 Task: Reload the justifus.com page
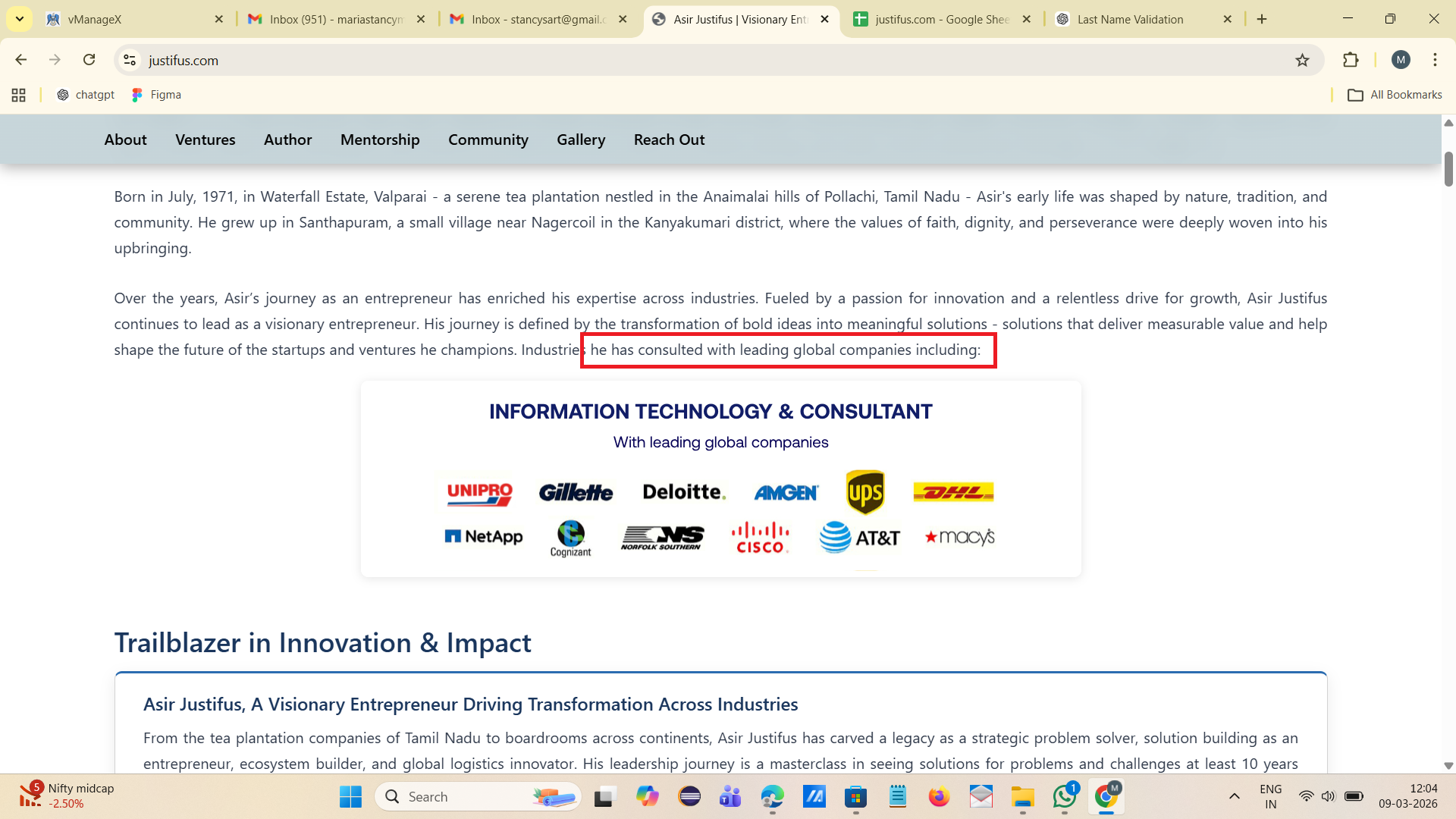point(89,60)
